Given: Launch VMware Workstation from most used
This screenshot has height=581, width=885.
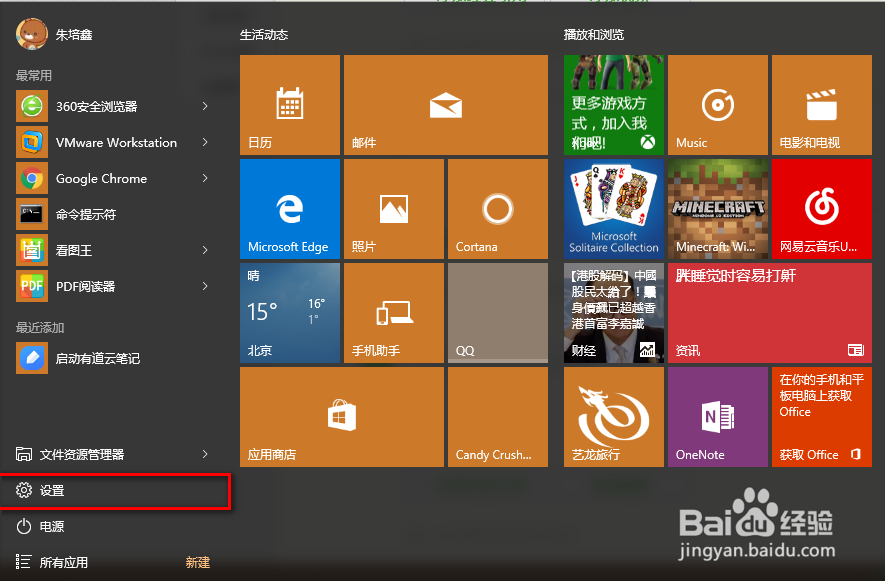Looking at the screenshot, I should click(x=113, y=142).
